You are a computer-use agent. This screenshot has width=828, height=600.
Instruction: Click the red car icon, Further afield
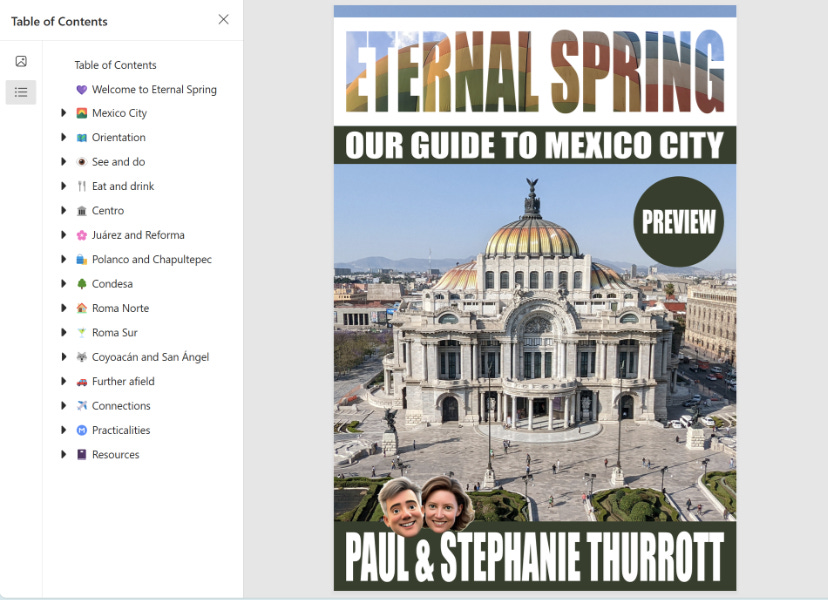(x=81, y=381)
